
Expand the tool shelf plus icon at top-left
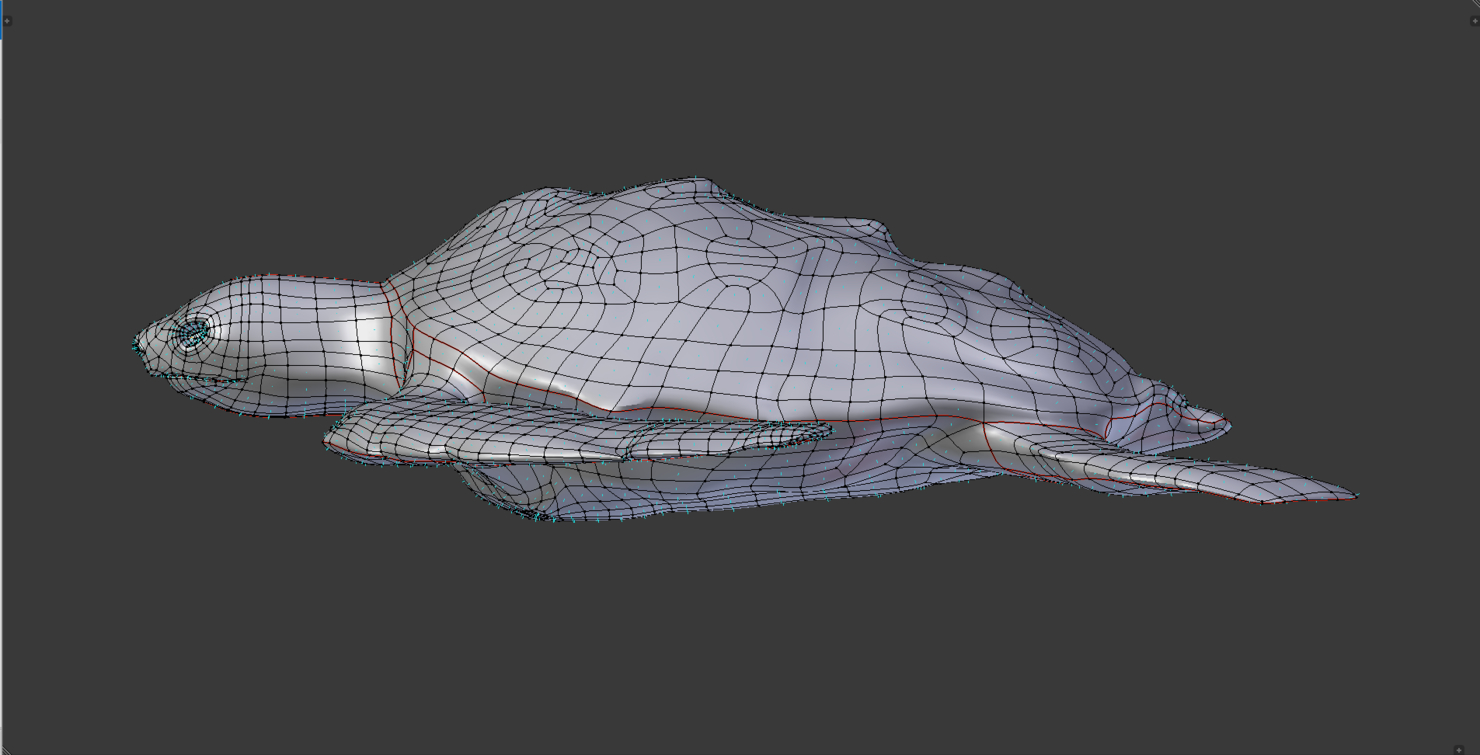coord(8,20)
